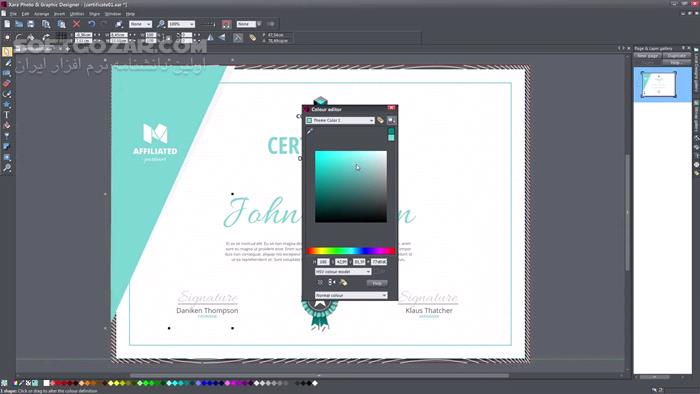Open the Edit menu
Screen dimensions: 700x394
(x=25, y=14)
